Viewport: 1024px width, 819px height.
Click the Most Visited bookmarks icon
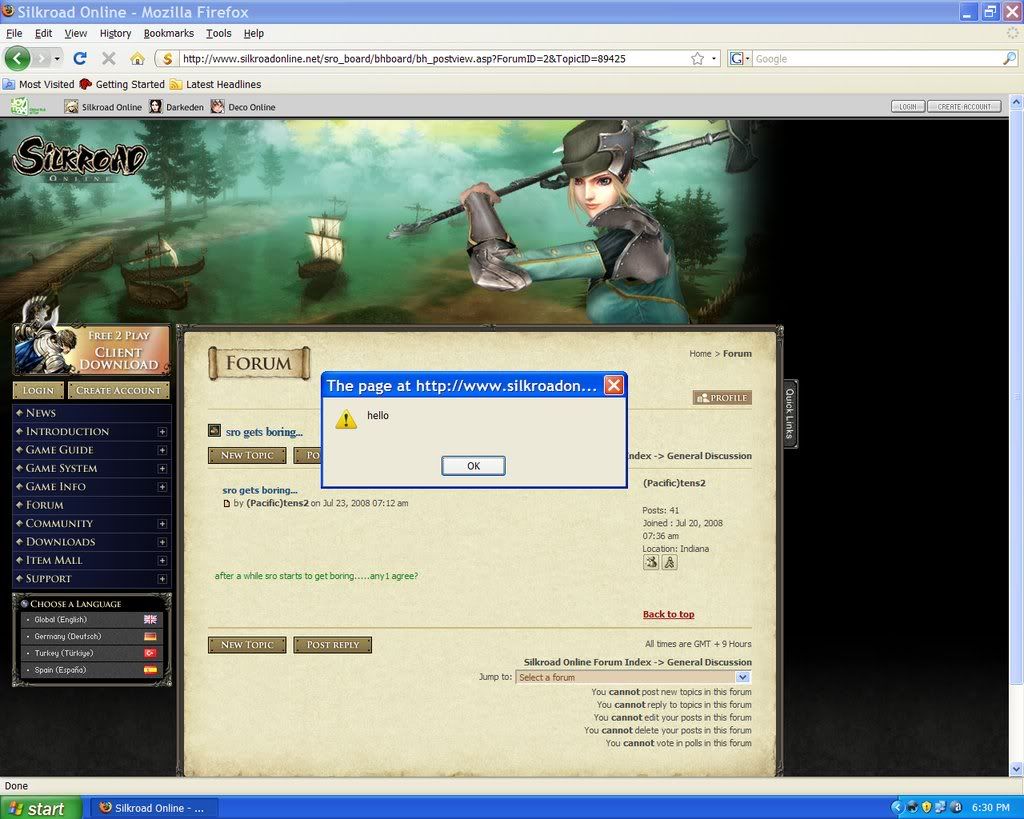click(x=9, y=84)
